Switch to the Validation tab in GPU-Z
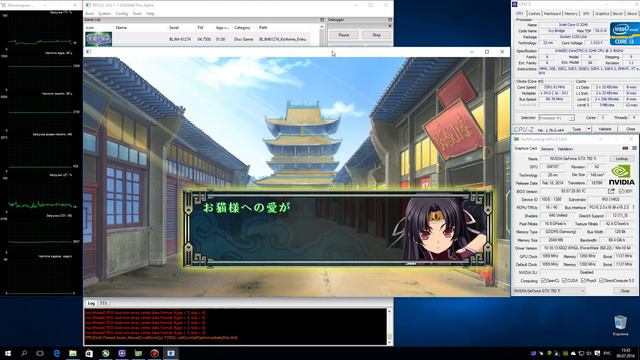Screen dimensions: 640x360 tap(565, 149)
